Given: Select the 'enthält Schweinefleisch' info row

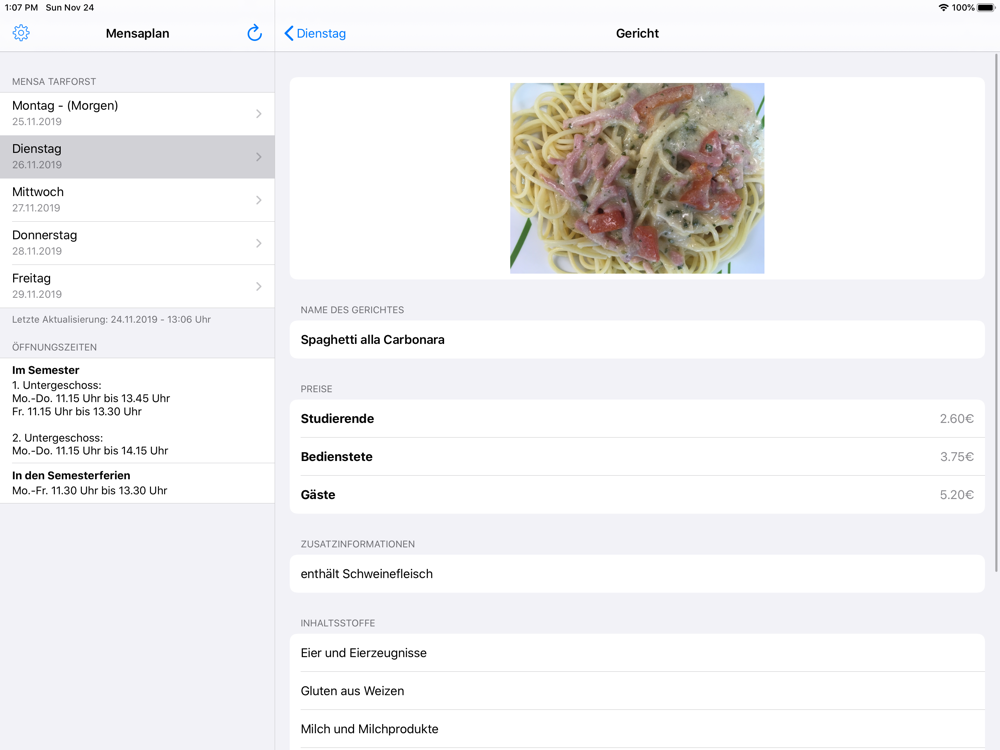Looking at the screenshot, I should coord(637,573).
